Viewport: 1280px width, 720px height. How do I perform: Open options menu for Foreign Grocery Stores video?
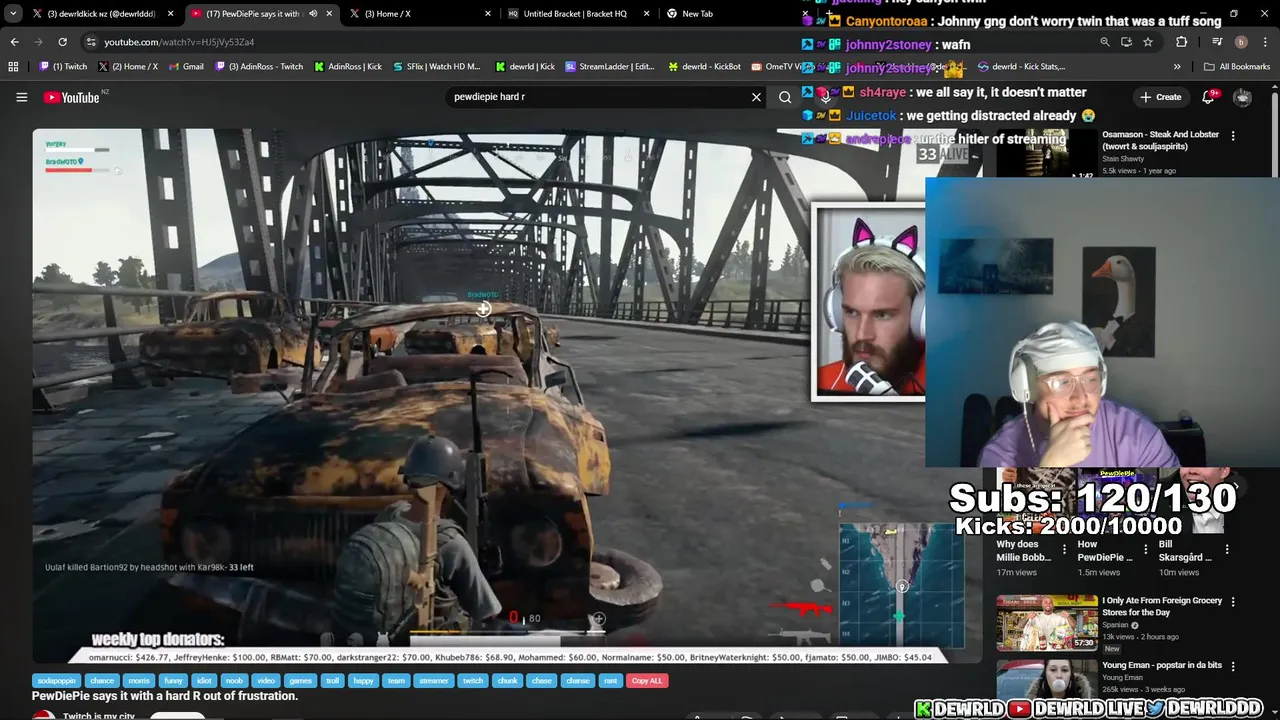coord(1233,602)
